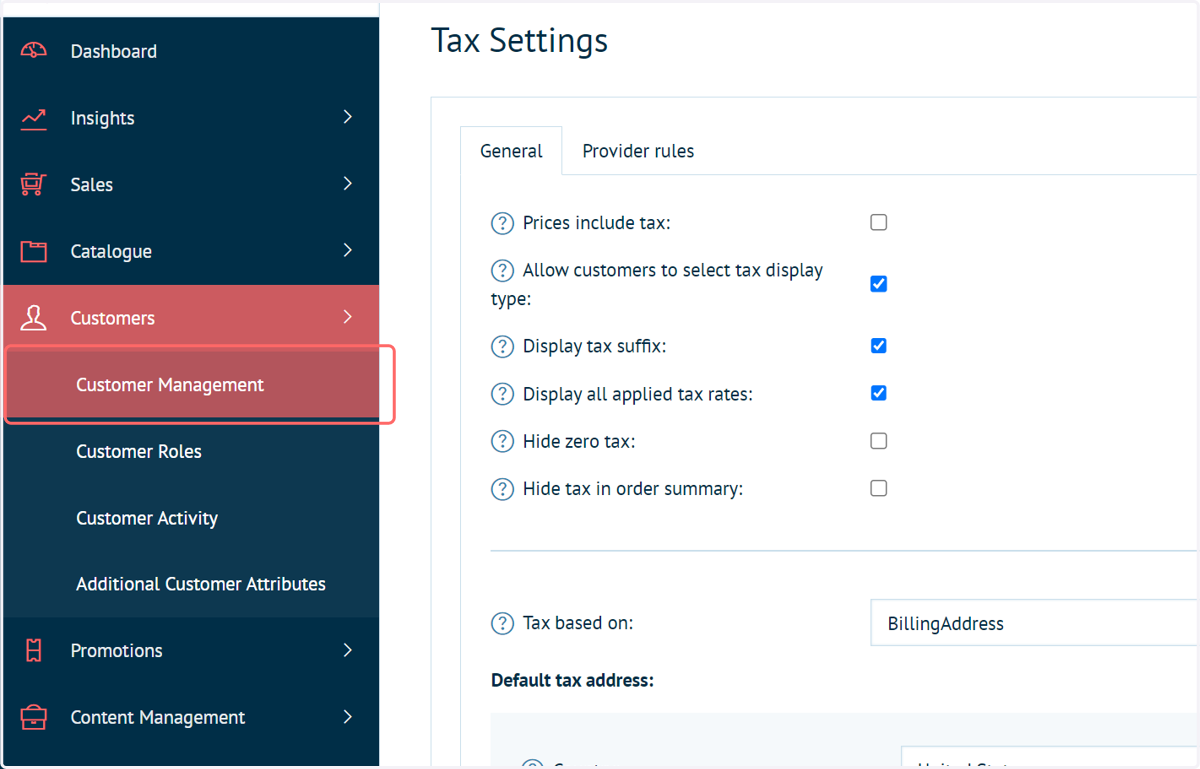Screen dimensions: 1200x769
Task: Click the Content Management briefcase icon
Action: point(34,717)
